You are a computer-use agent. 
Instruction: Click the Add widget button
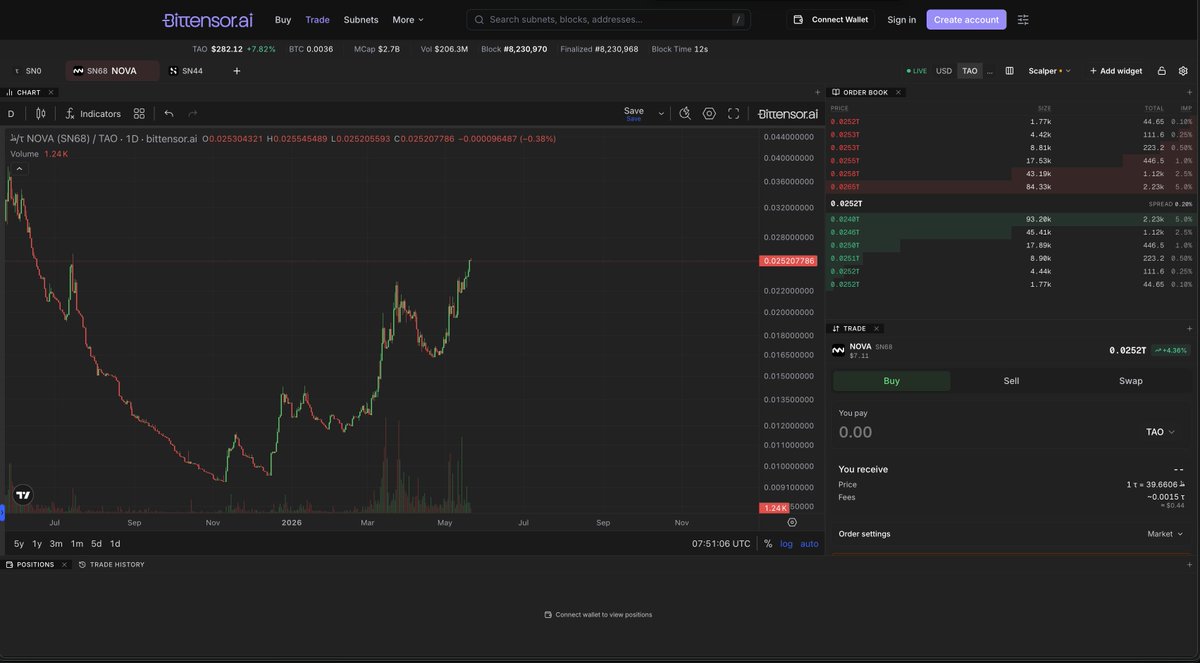(1115, 71)
